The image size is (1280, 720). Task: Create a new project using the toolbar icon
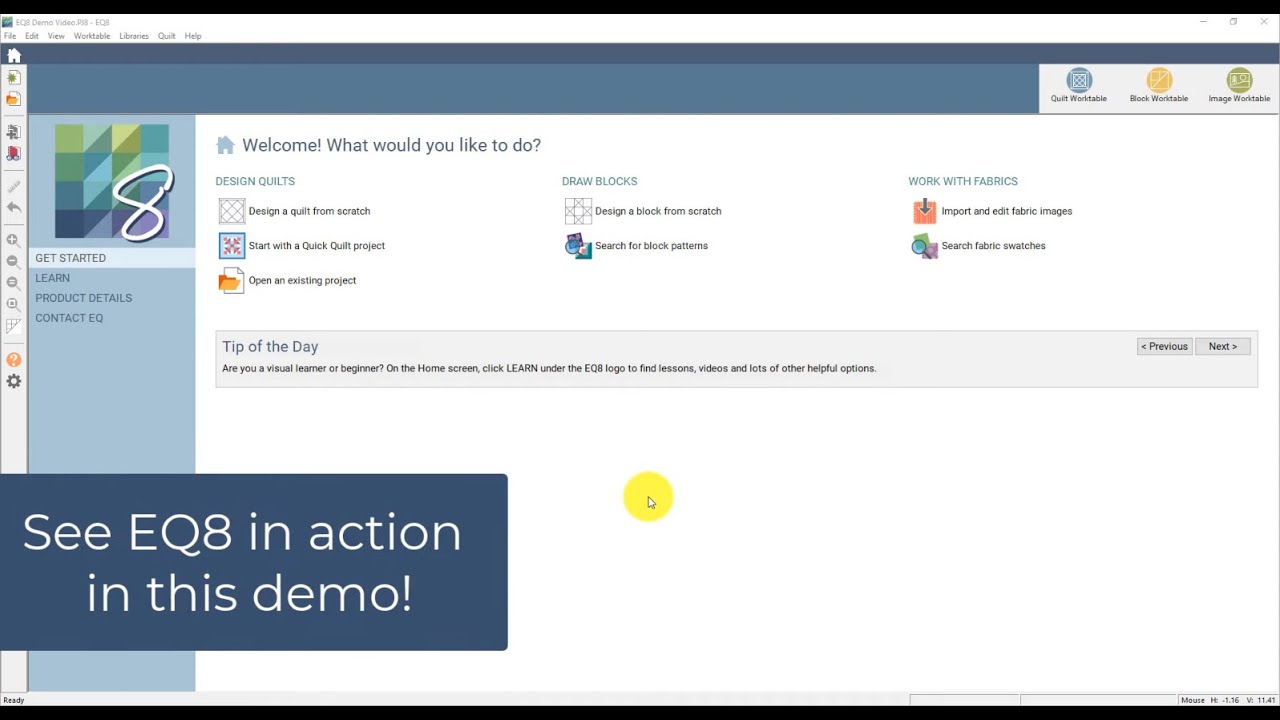pos(13,77)
